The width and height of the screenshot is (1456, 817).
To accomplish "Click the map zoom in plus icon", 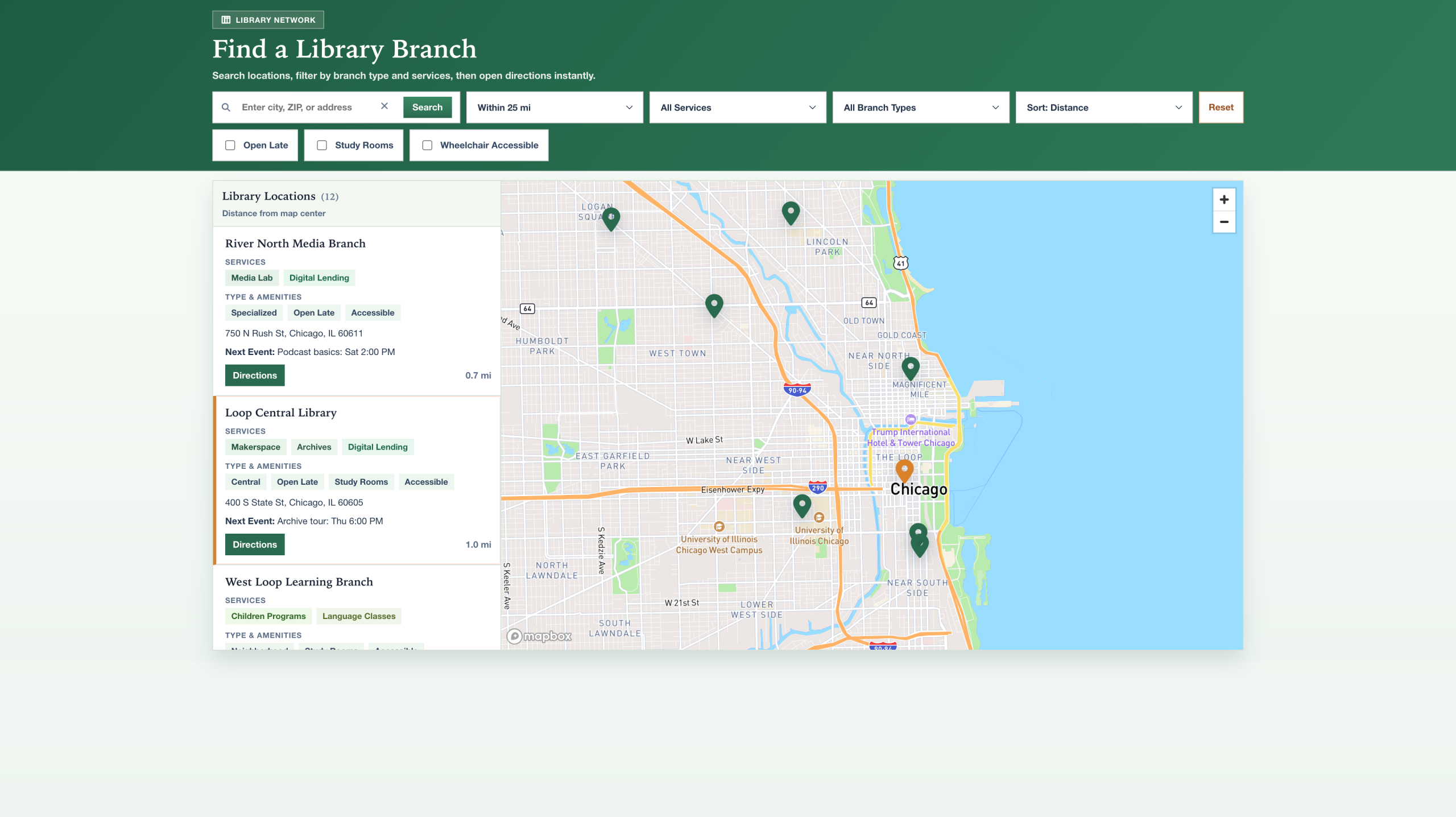I will 1224,200.
